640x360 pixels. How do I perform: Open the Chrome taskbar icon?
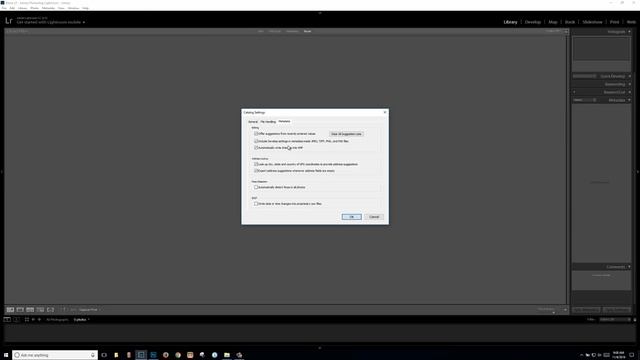178,355
